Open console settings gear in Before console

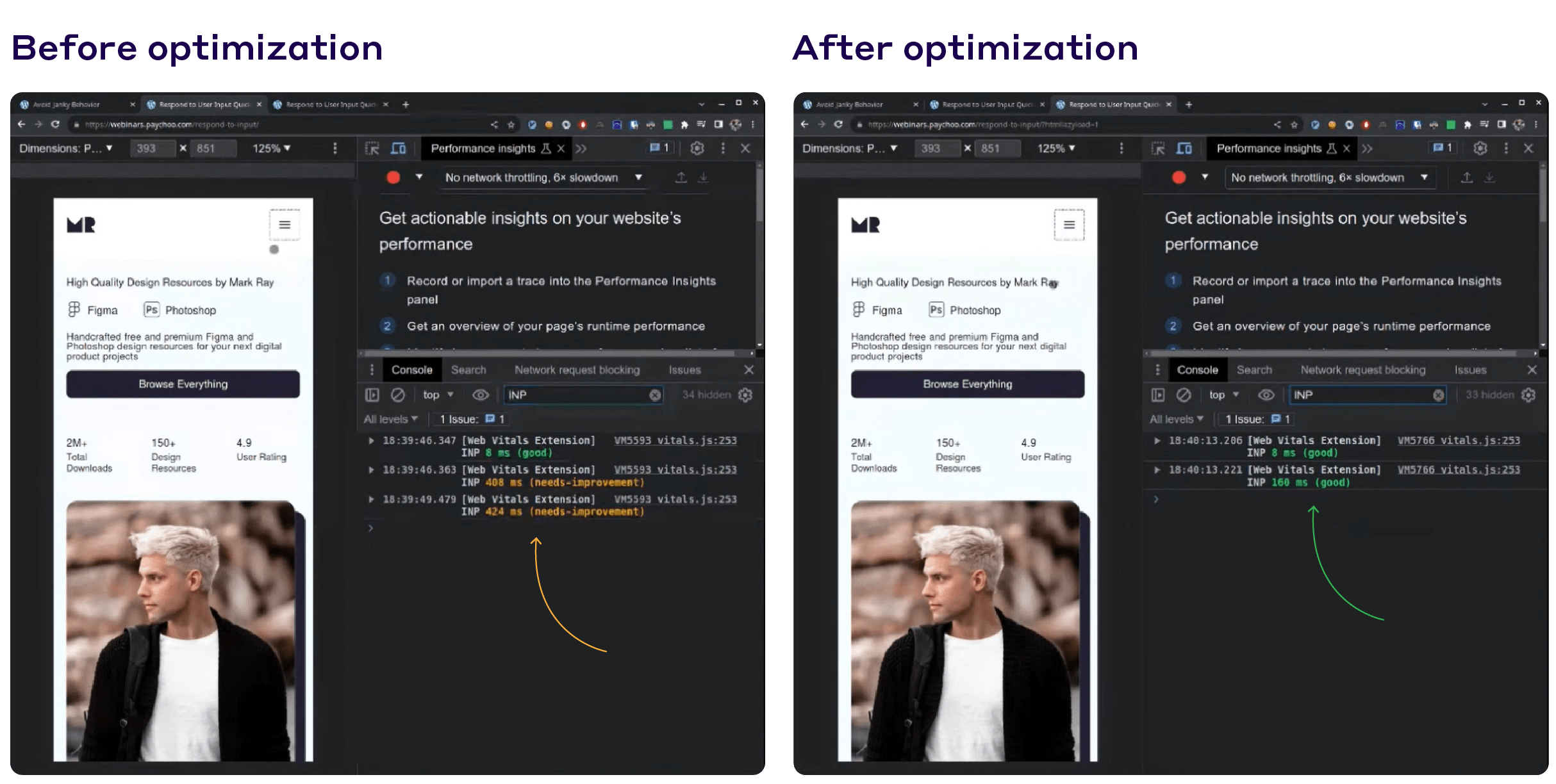pos(745,395)
